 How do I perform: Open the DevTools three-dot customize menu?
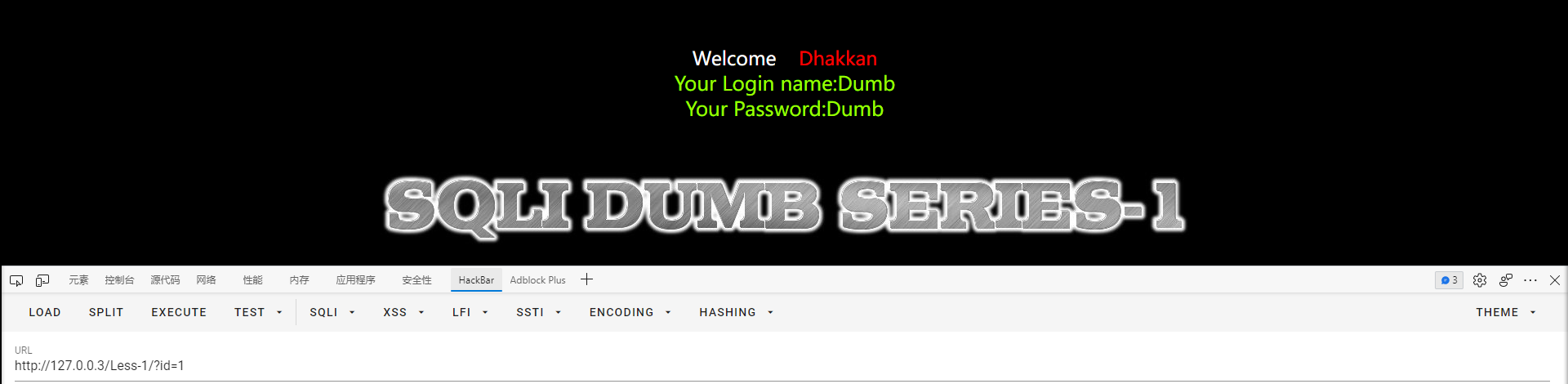pyautogui.click(x=1530, y=280)
